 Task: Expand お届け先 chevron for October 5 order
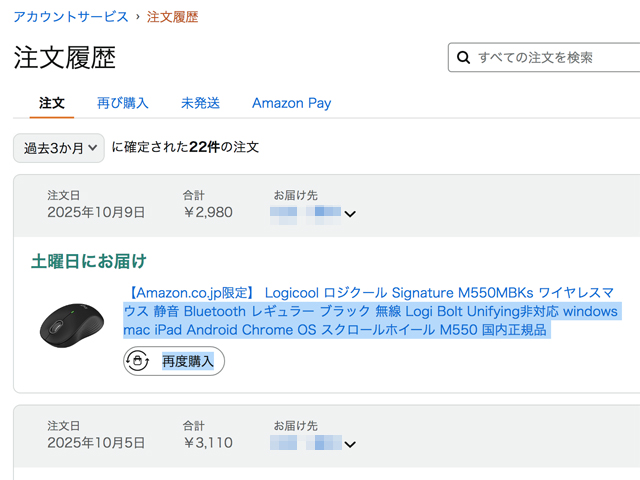[x=350, y=444]
